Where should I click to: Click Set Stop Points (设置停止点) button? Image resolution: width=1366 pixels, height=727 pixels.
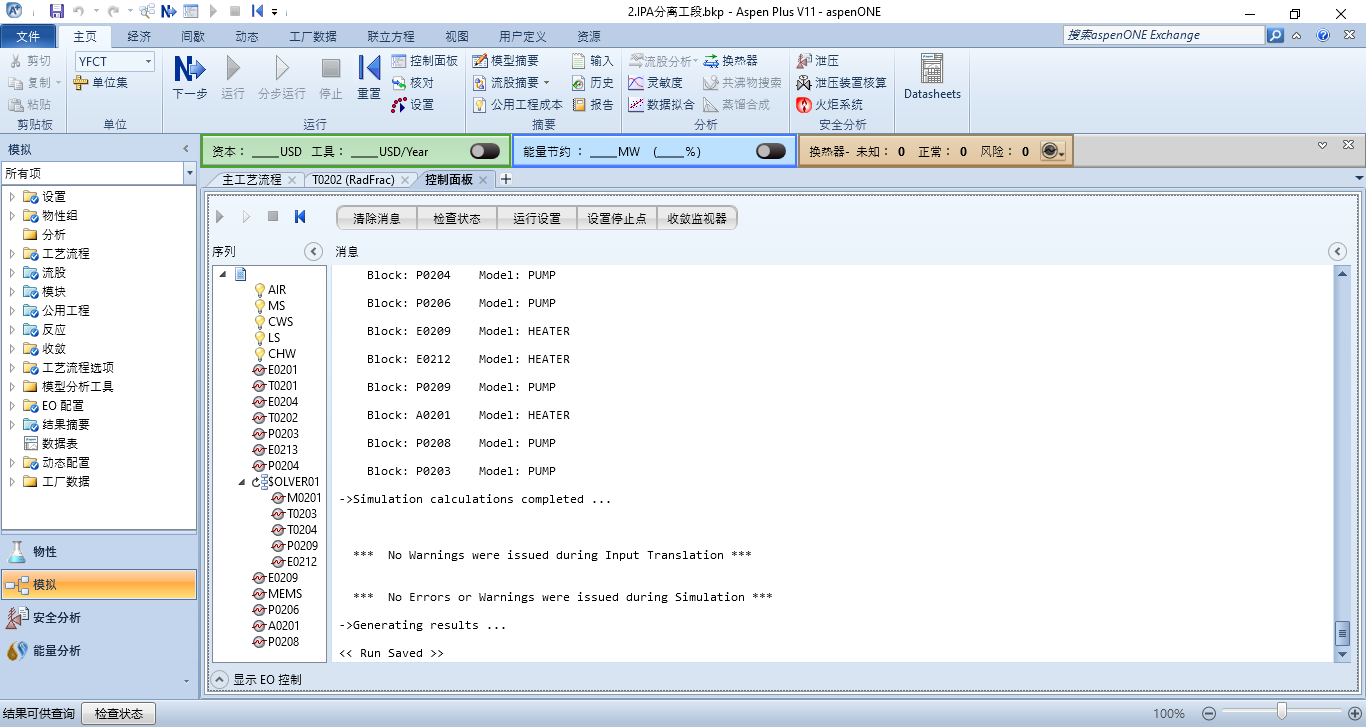617,218
